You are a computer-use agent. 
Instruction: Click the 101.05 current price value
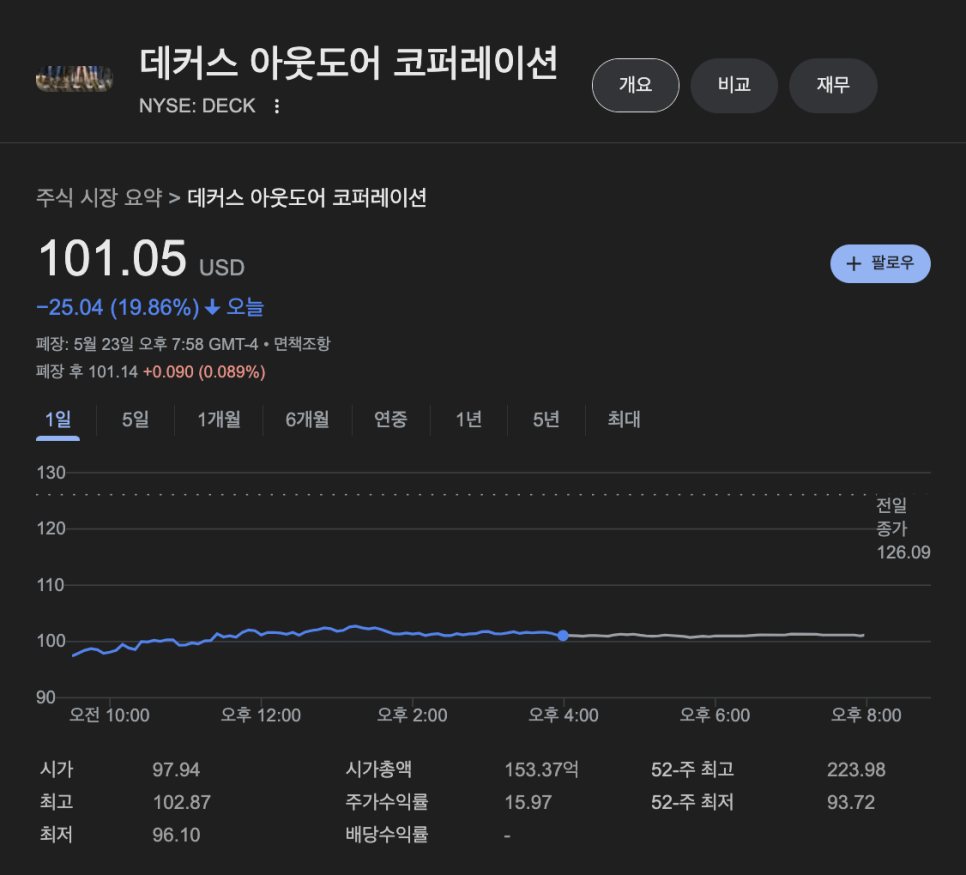(112, 258)
